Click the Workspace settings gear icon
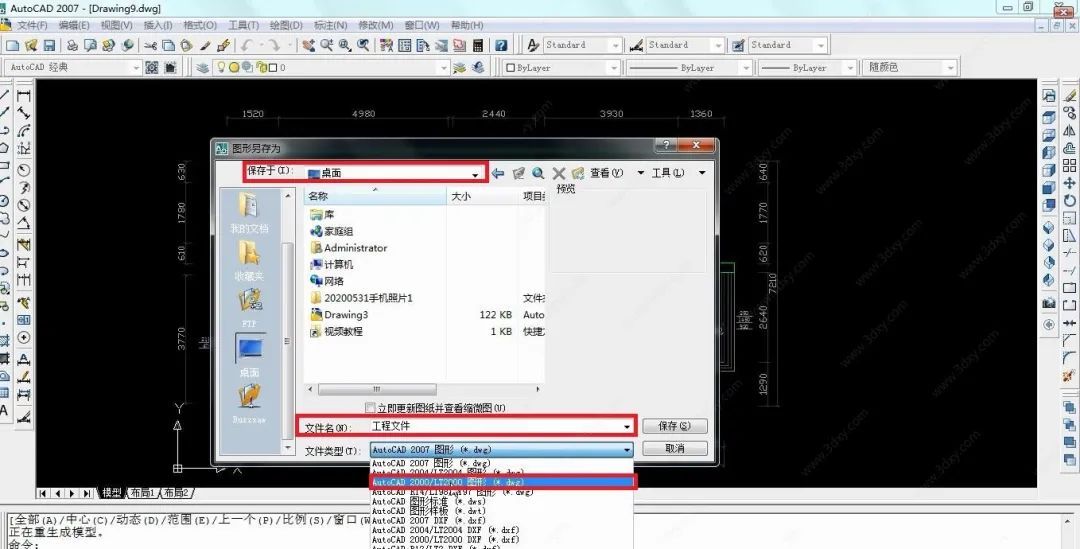 click(x=152, y=68)
